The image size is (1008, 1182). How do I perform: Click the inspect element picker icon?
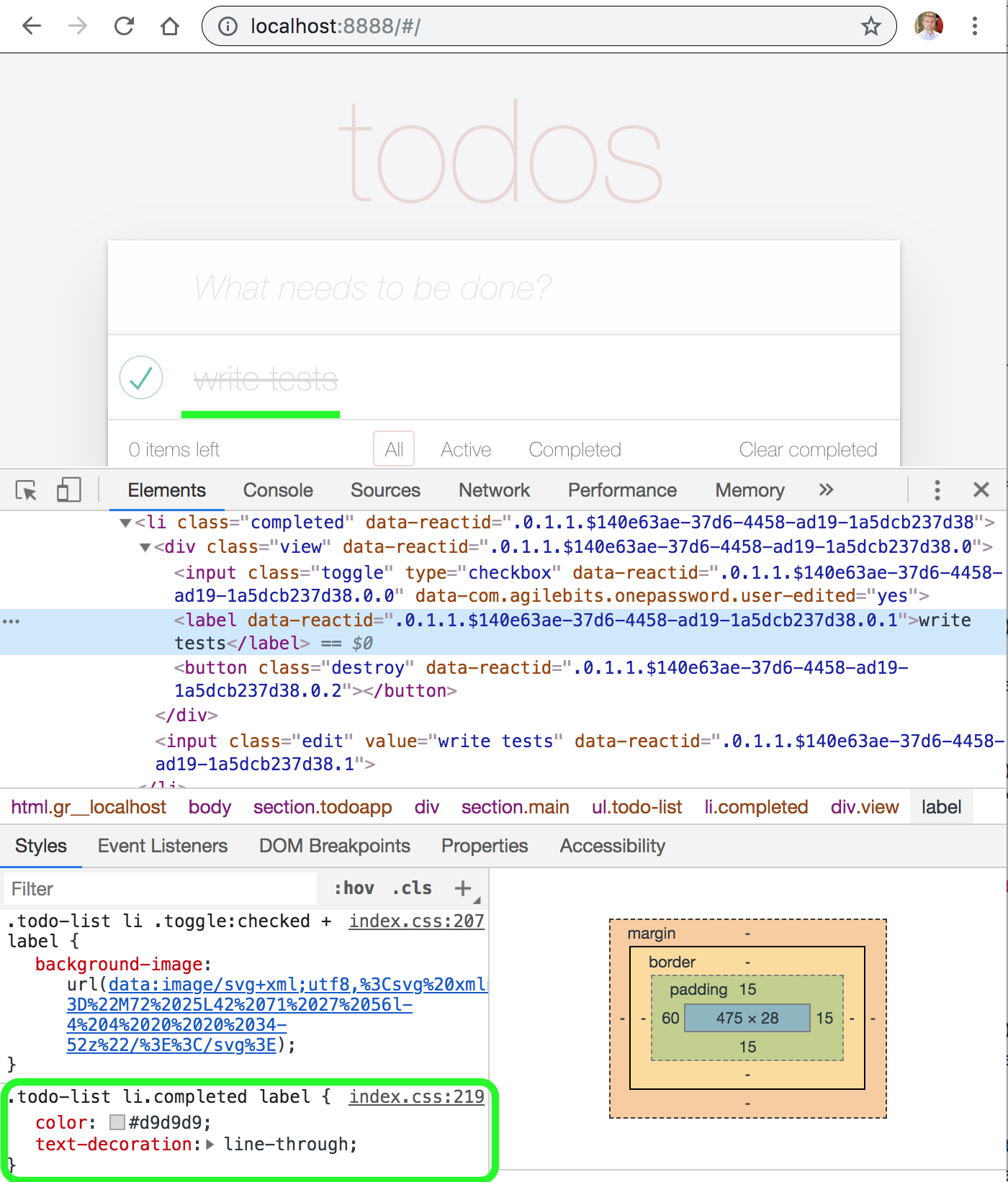pyautogui.click(x=27, y=490)
